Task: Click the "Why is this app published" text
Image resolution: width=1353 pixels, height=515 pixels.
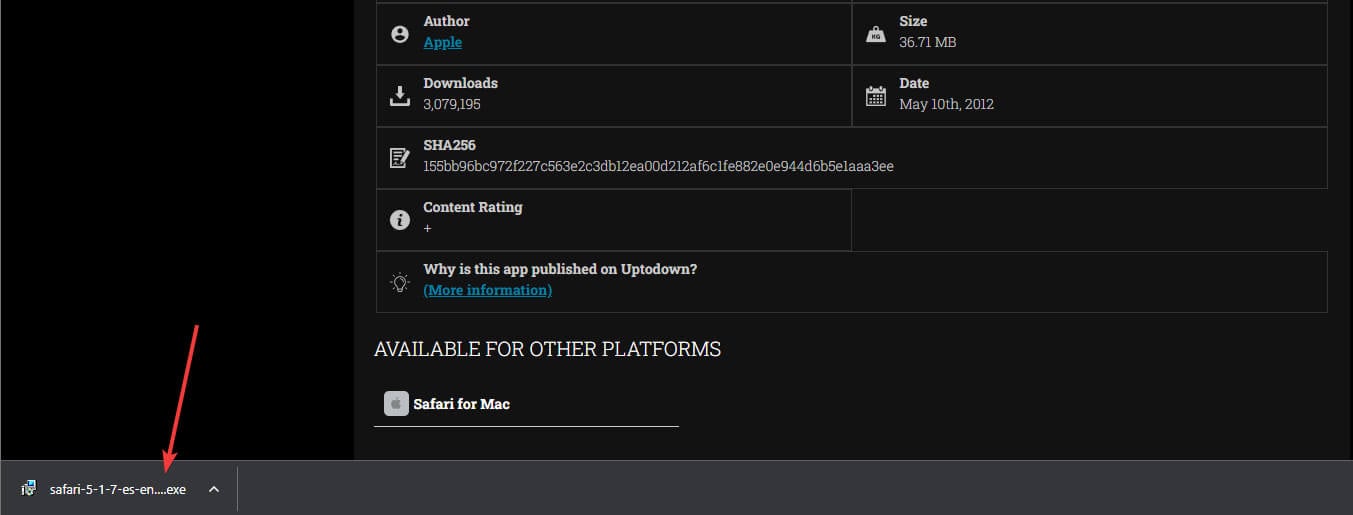Action: (x=560, y=269)
